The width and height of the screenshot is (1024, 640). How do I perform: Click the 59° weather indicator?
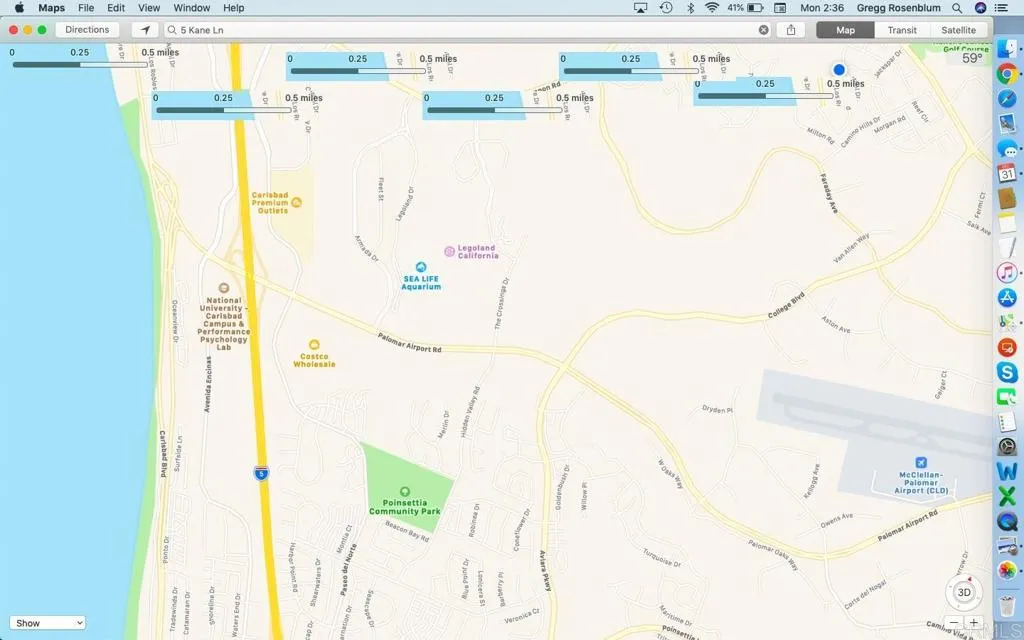pyautogui.click(x=972, y=59)
